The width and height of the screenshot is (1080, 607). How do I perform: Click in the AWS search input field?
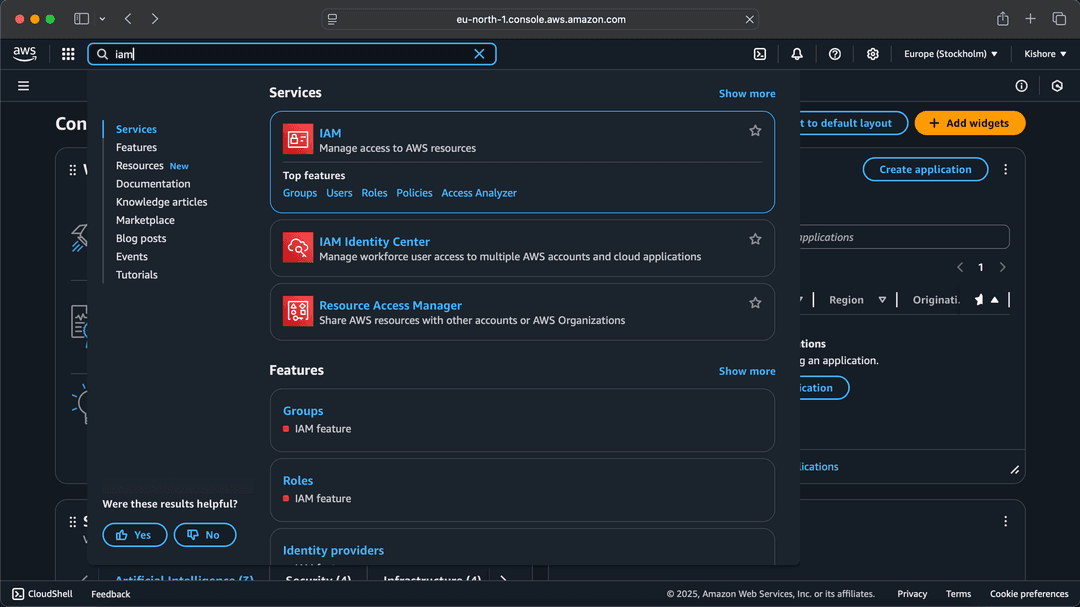[x=290, y=54]
